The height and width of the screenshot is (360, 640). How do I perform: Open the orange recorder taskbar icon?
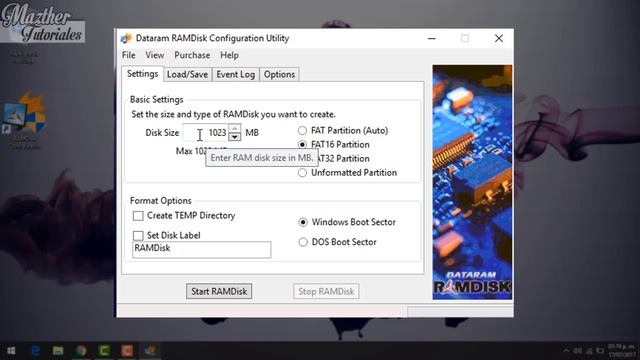[127, 351]
